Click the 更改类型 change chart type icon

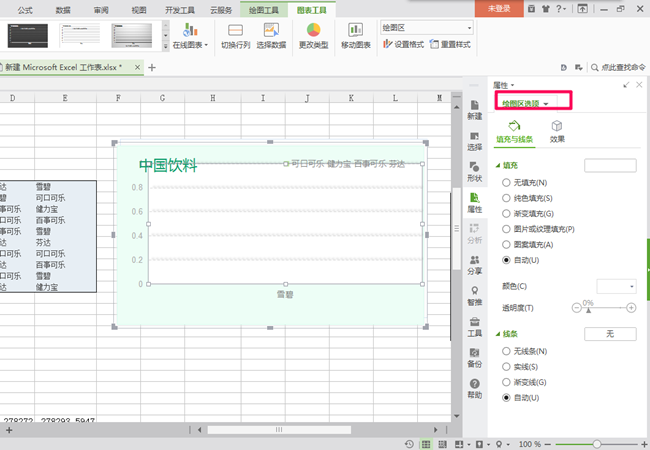coord(313,35)
